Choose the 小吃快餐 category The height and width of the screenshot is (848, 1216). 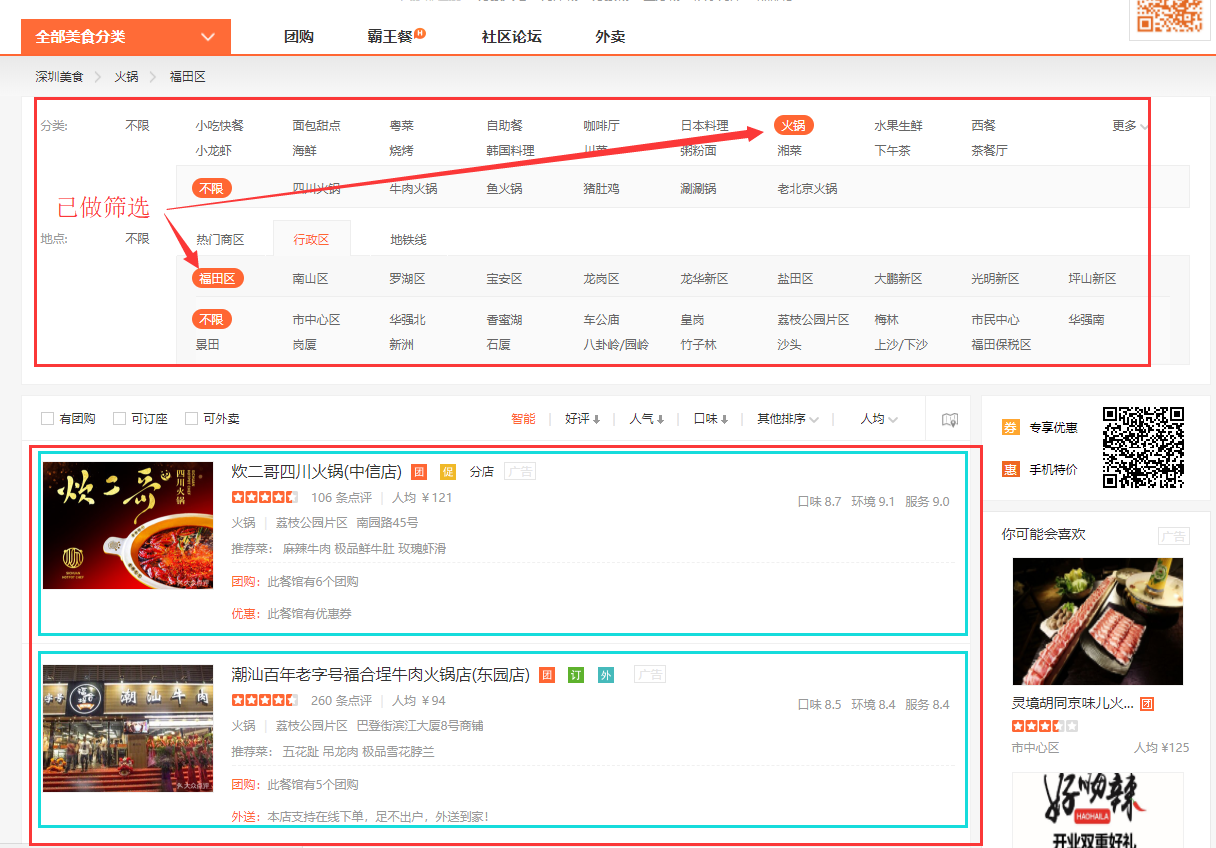tap(220, 126)
